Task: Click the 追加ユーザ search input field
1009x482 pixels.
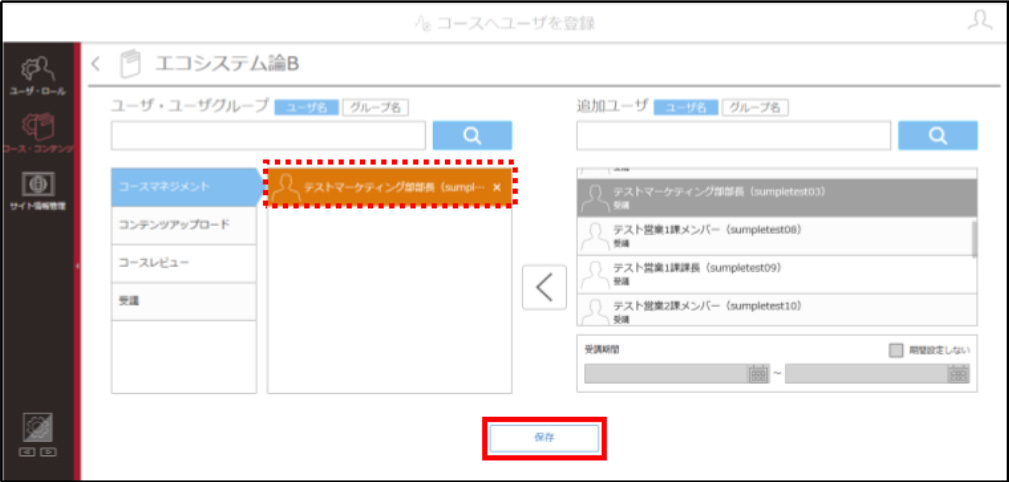Action: click(734, 135)
